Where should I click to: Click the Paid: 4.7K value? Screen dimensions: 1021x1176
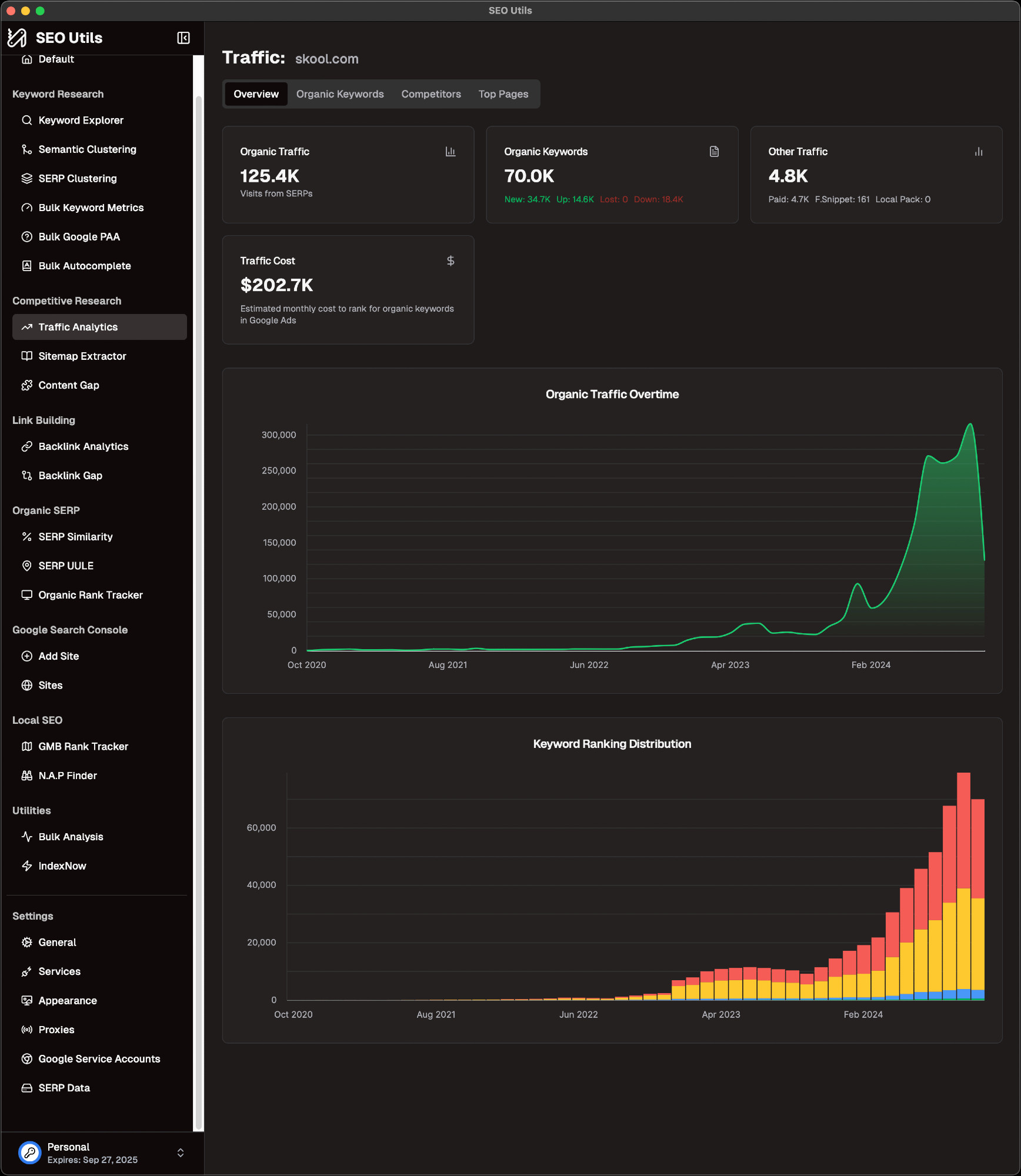click(789, 199)
